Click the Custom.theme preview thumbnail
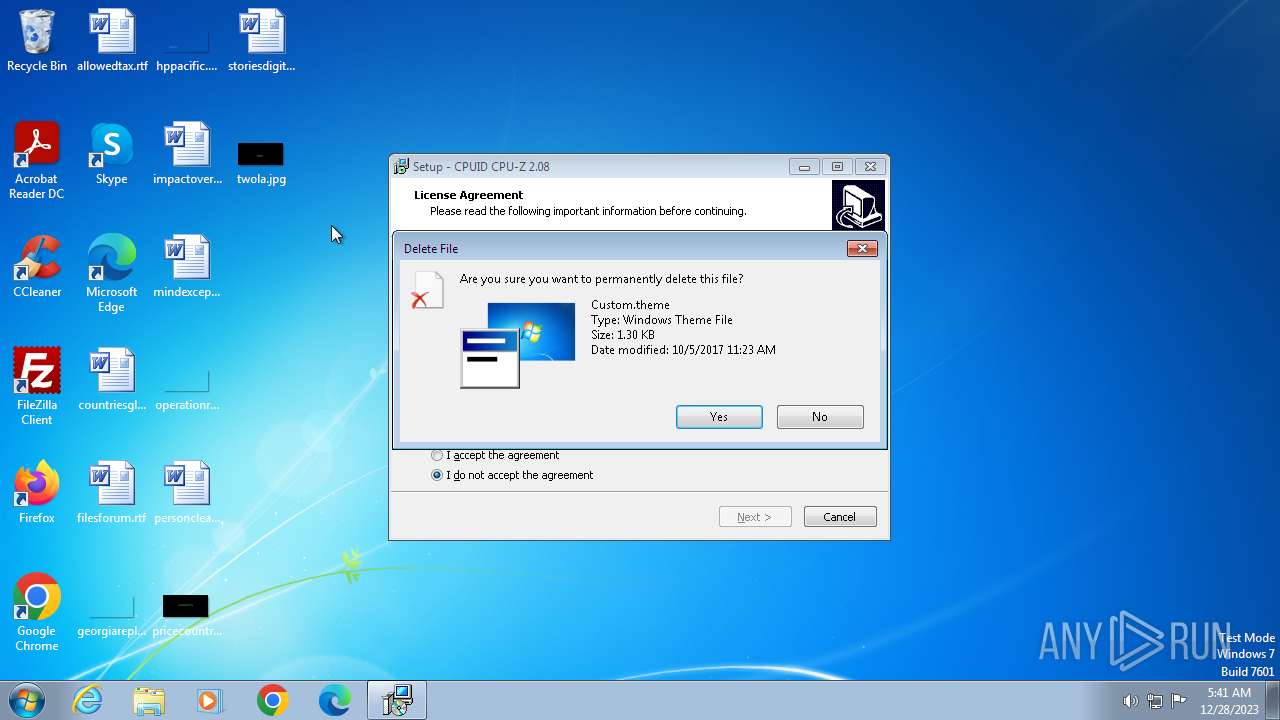Viewport: 1280px width, 720px height. (x=518, y=345)
